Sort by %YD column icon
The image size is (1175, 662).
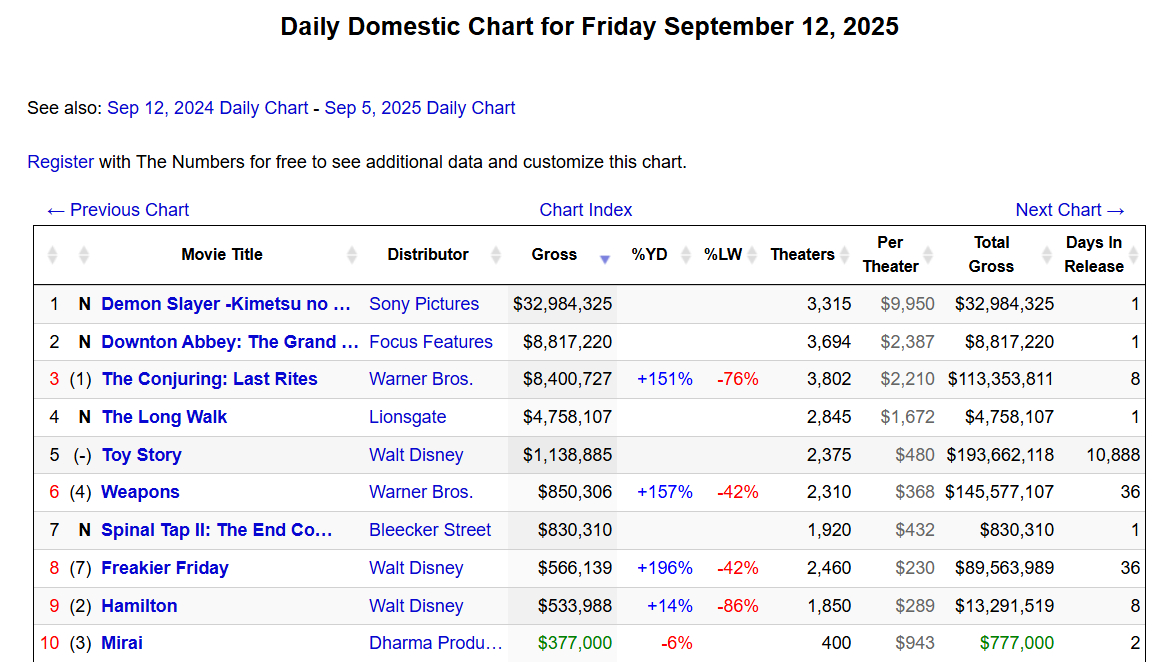[x=685, y=255]
